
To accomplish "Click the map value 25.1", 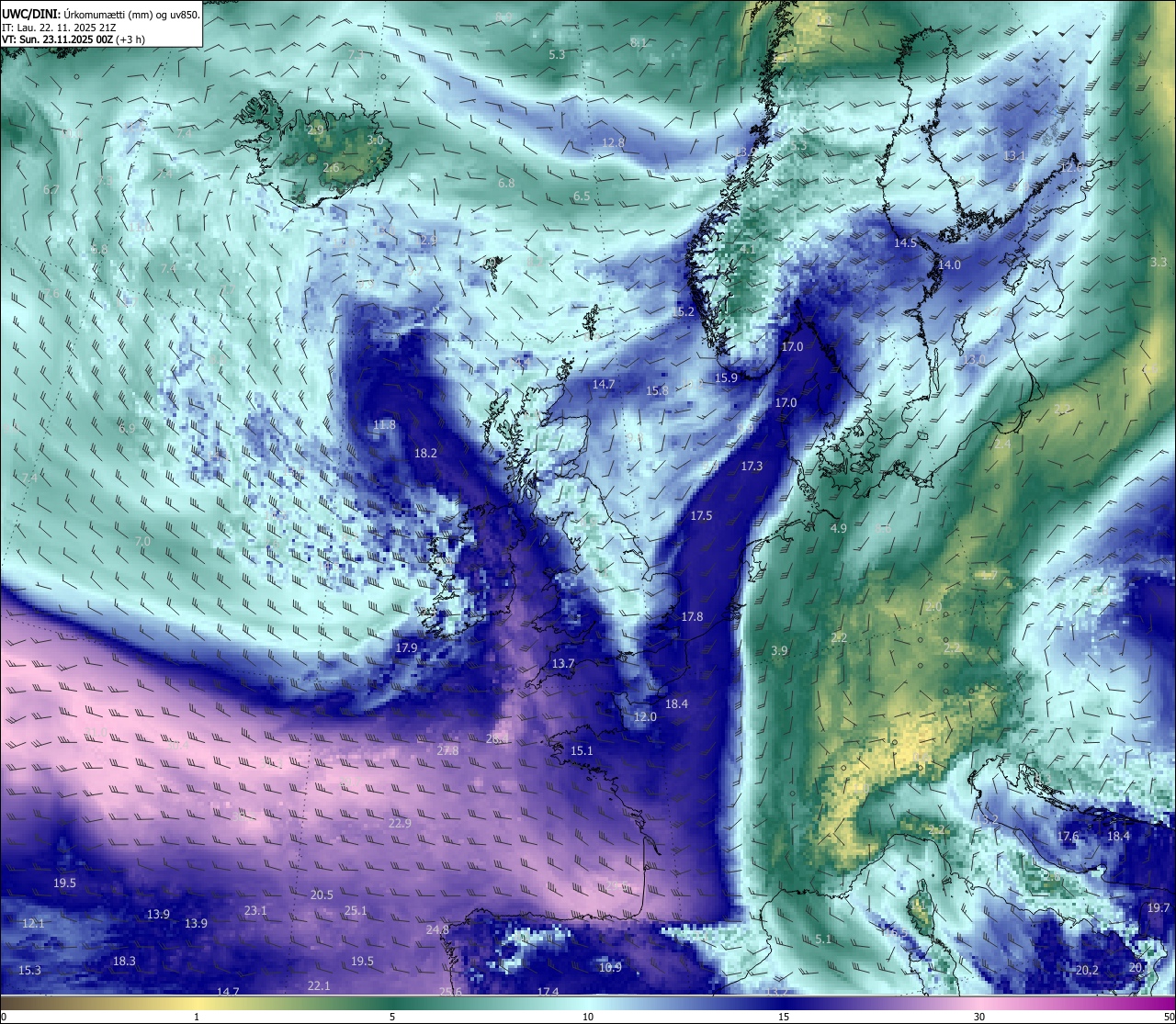I will point(356,910).
